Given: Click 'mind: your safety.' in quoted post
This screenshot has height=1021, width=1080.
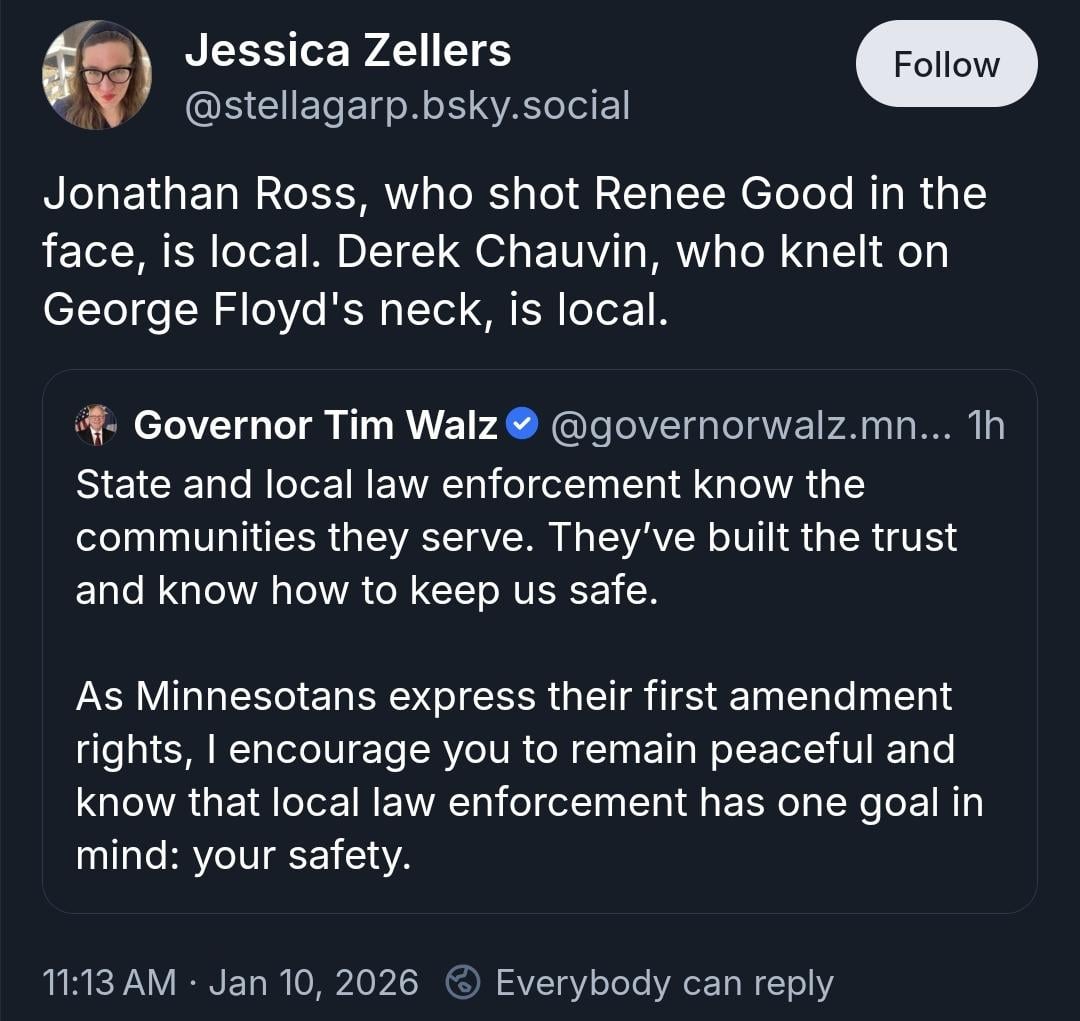Looking at the screenshot, I should pyautogui.click(x=243, y=856).
